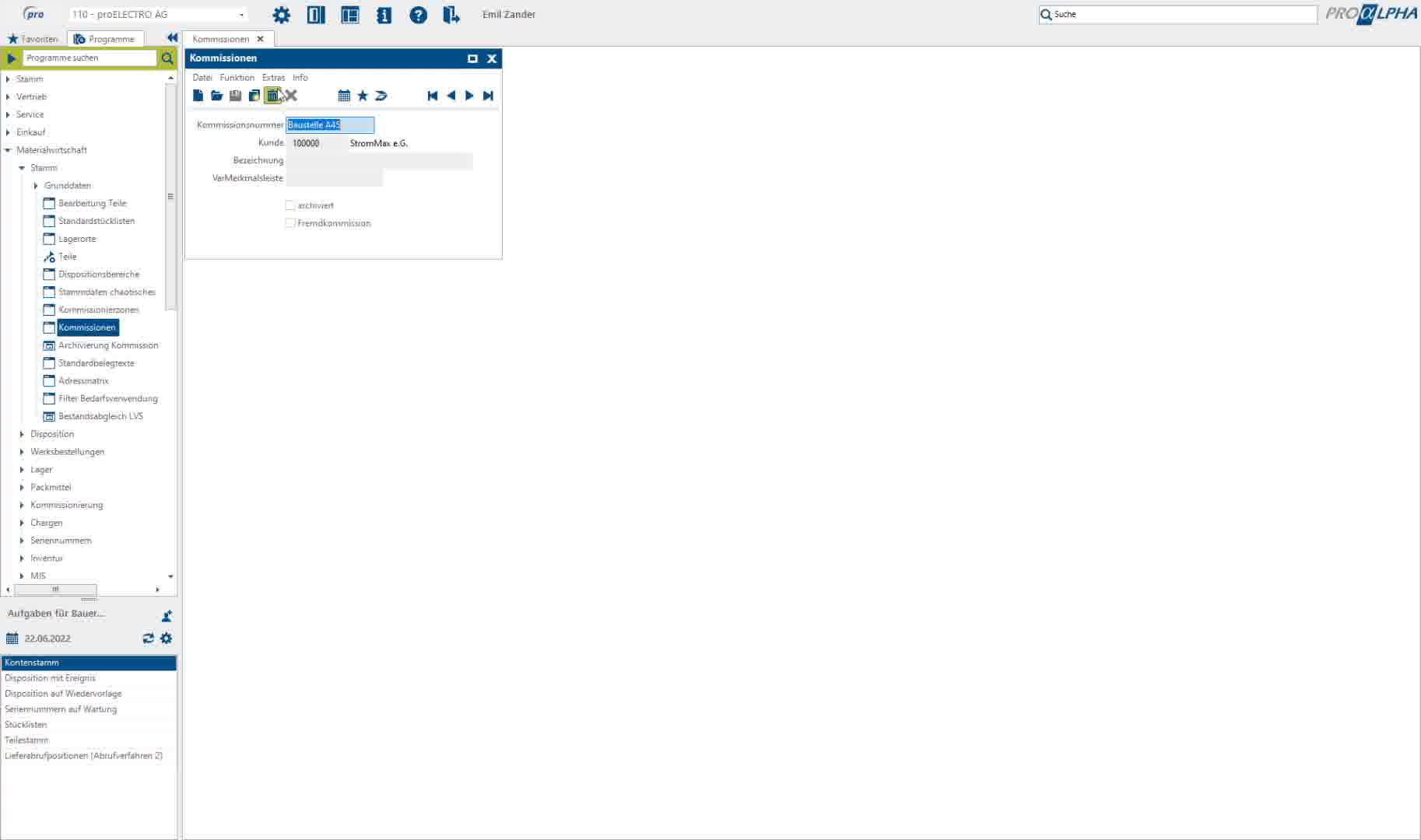Screen dimensions: 1421x840
Task: Click the split layout icon in top bar
Action: [350, 15]
